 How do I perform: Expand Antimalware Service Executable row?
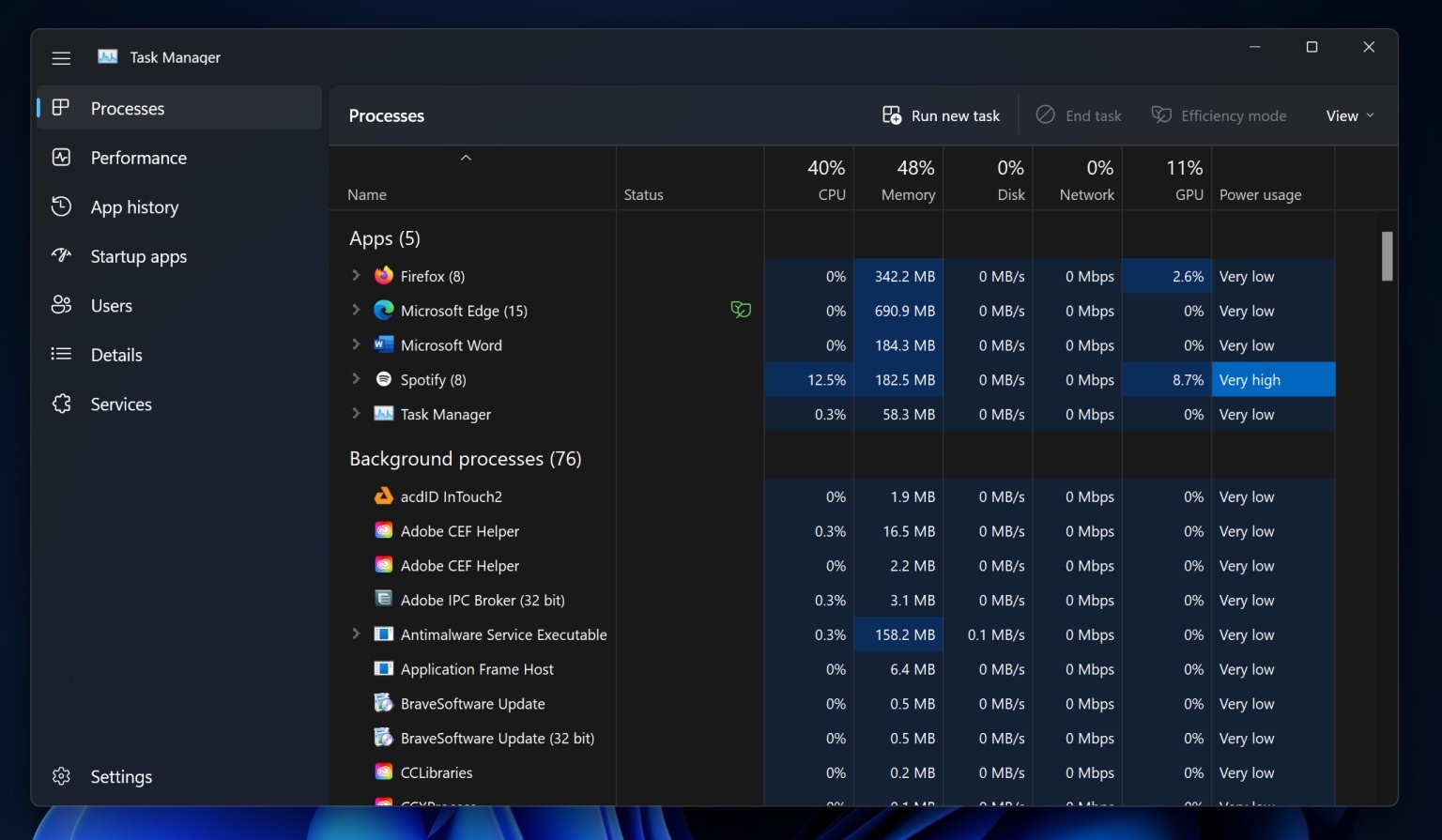pos(356,634)
